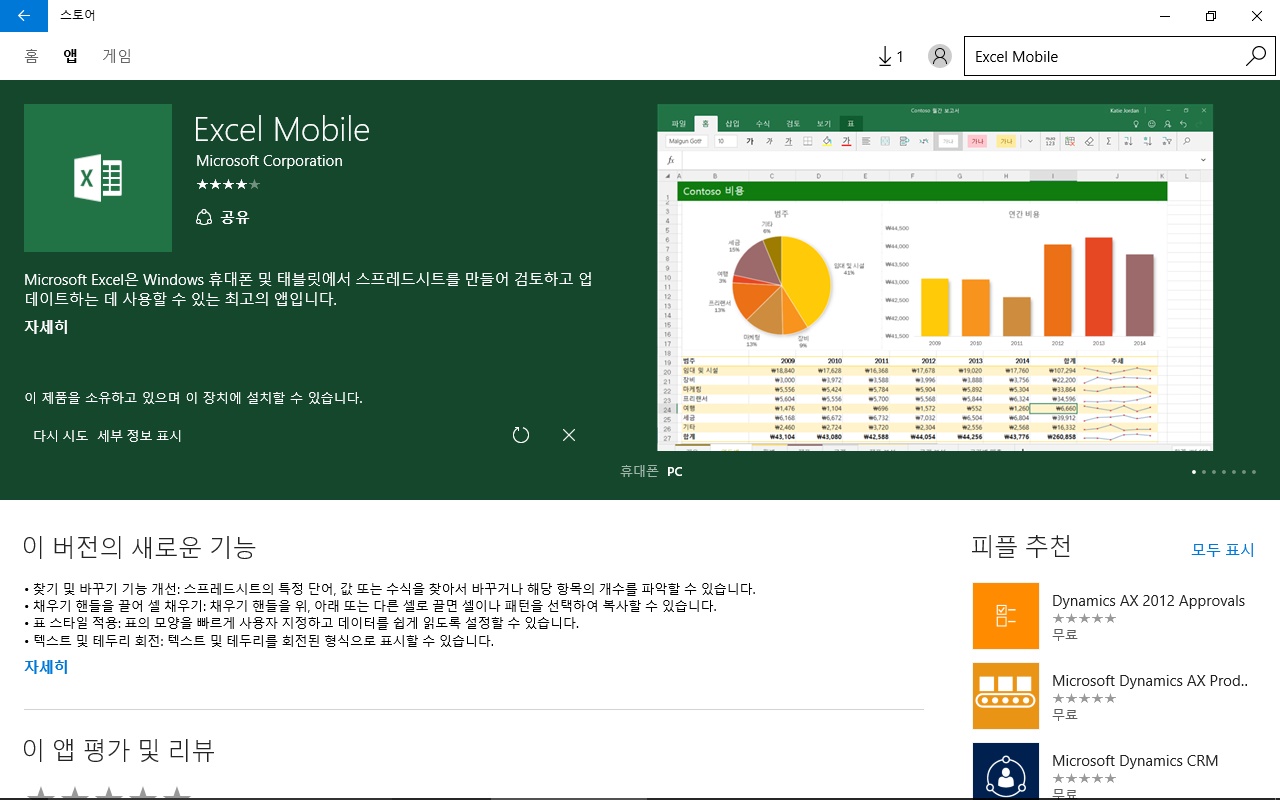Share the app using 공유
Image resolution: width=1280 pixels, height=800 pixels.
[x=222, y=217]
